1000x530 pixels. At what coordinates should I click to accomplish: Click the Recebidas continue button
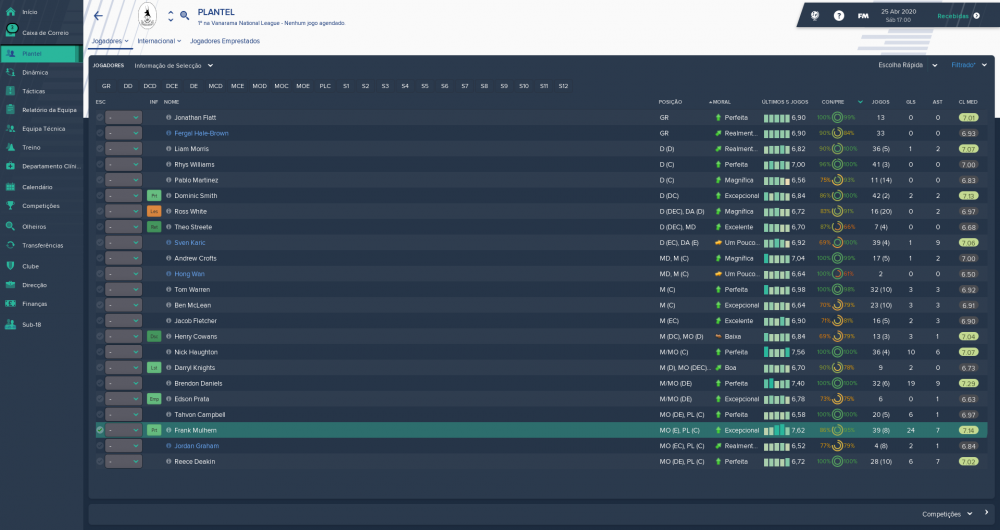click(x=959, y=15)
